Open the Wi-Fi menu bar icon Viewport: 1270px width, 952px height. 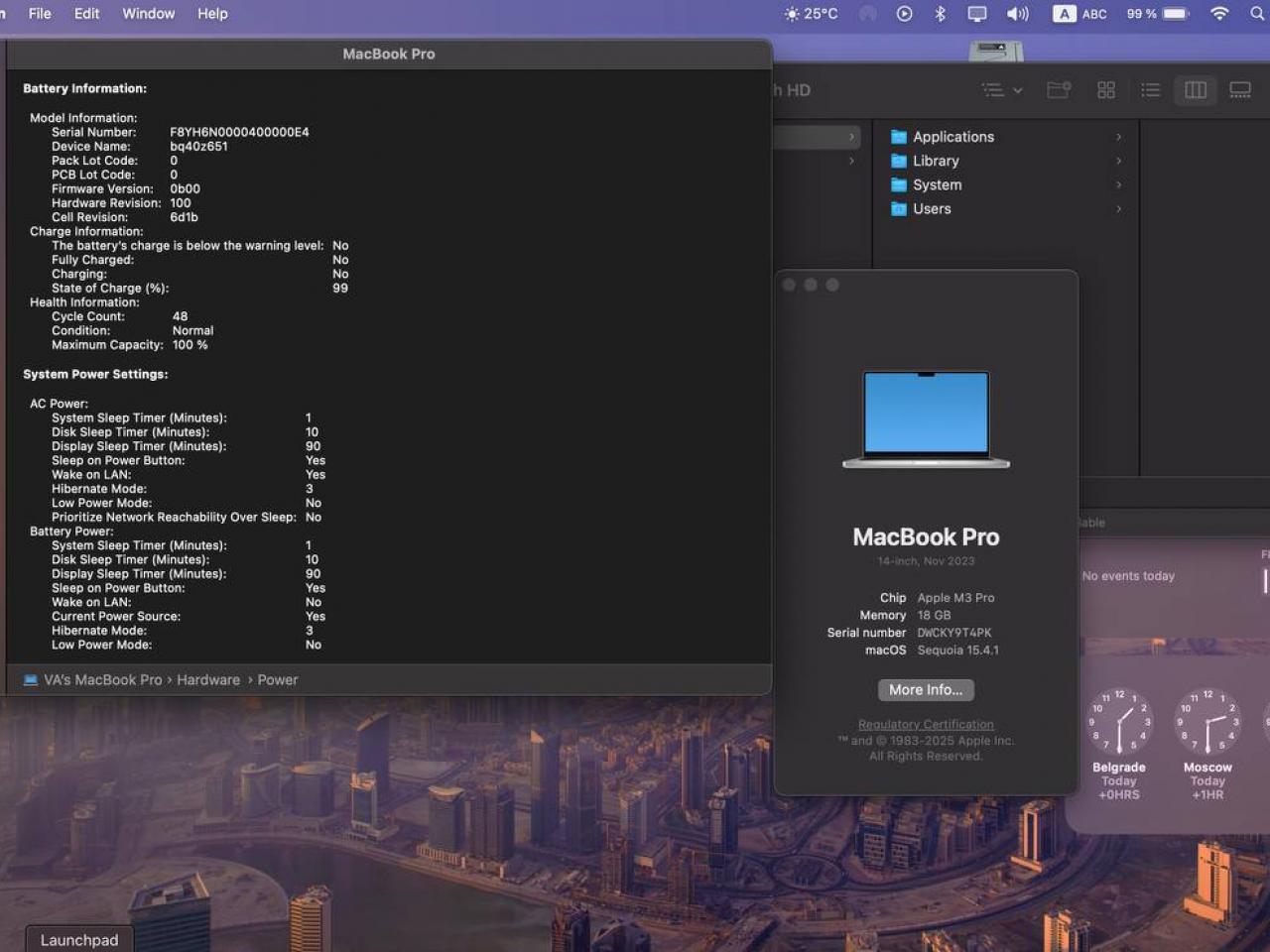click(1219, 14)
